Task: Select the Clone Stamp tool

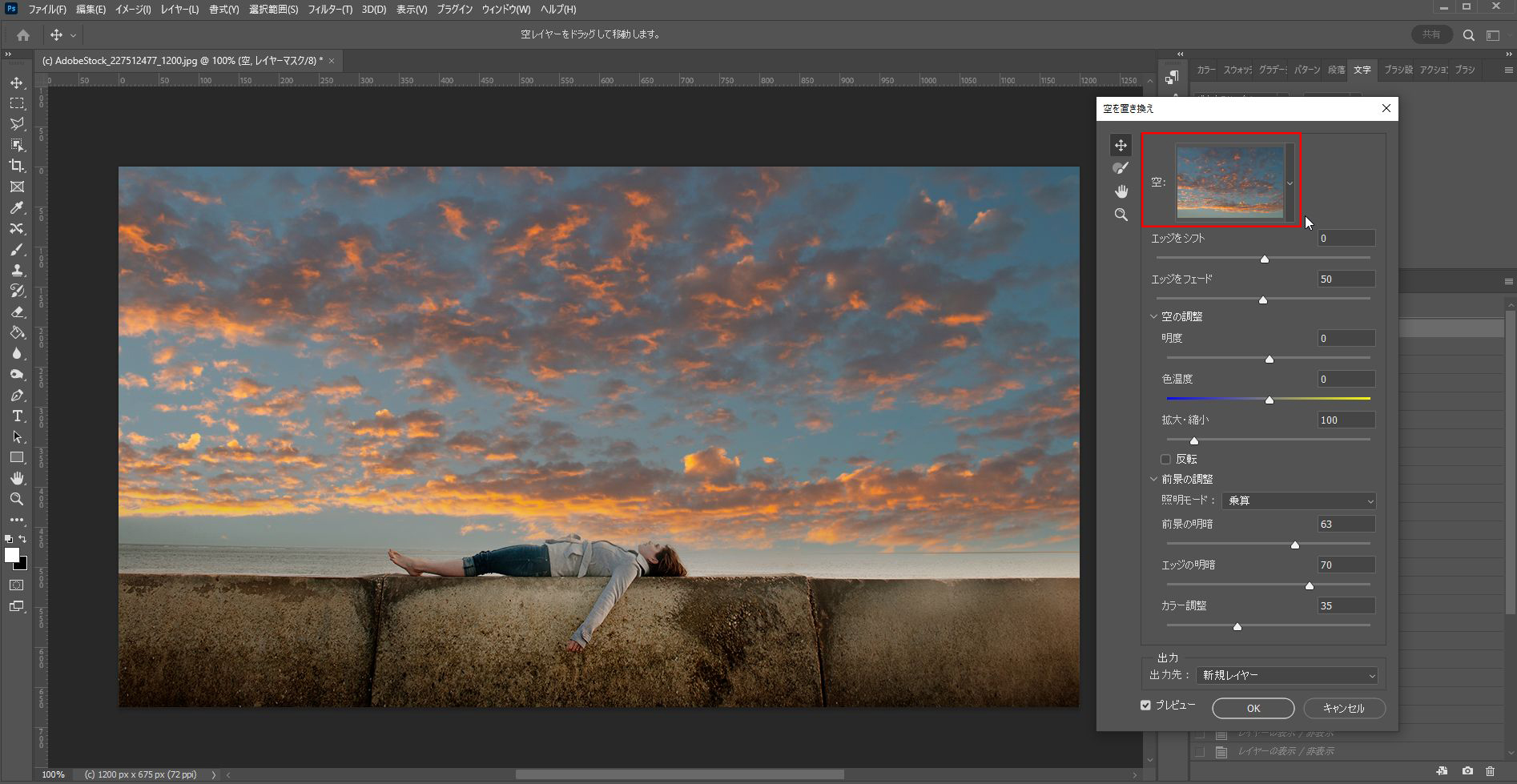Action: click(x=17, y=271)
